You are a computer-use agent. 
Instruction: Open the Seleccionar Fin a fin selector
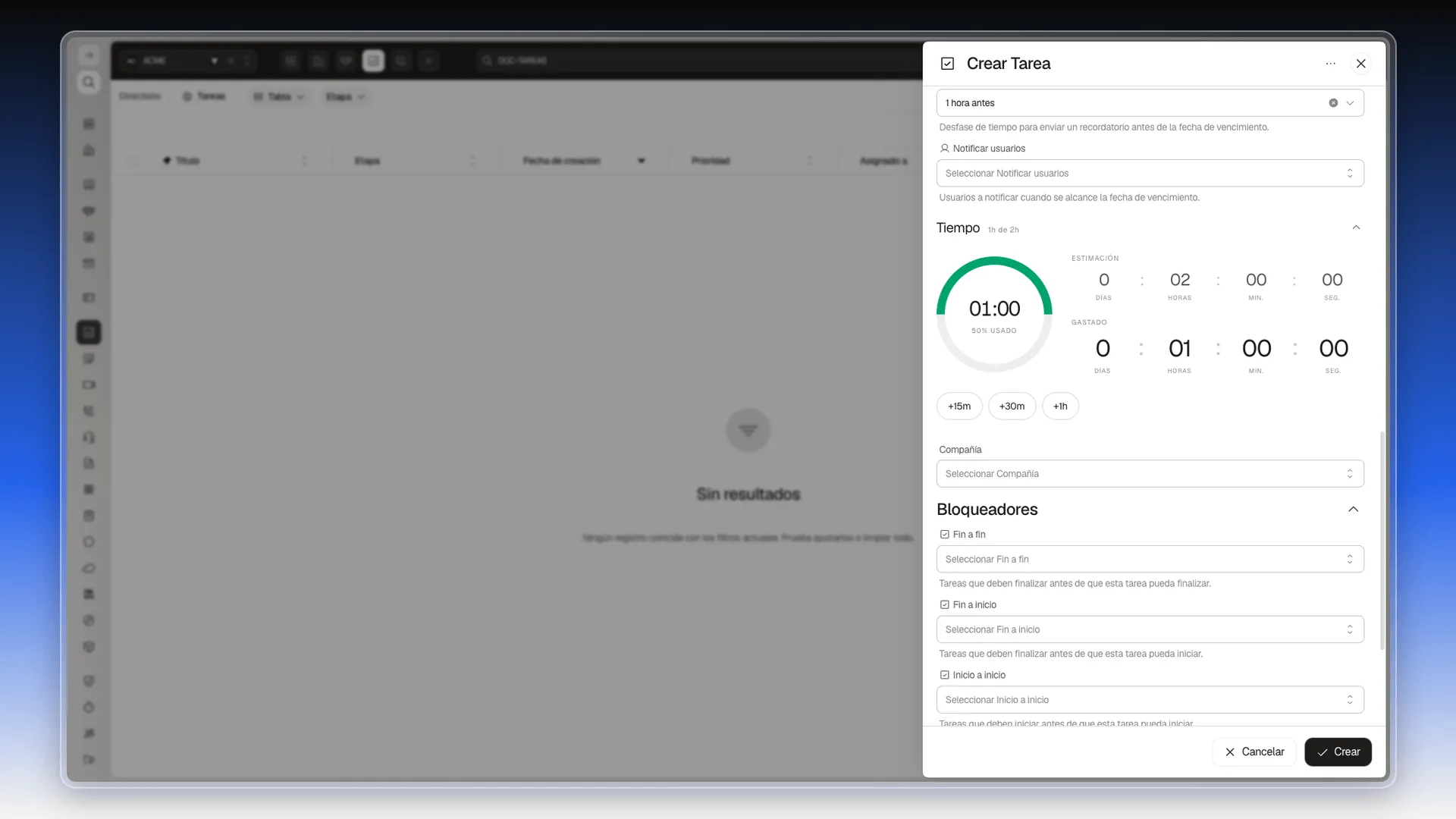tap(1150, 560)
